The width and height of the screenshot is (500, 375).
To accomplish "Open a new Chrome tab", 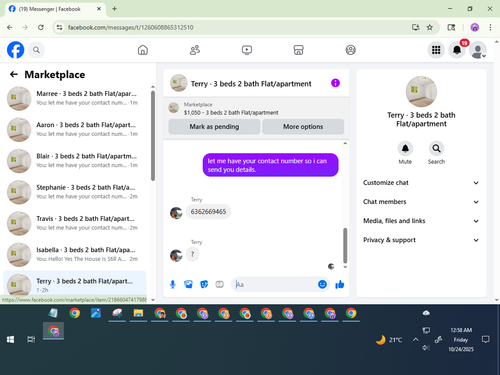I will [x=114, y=9].
